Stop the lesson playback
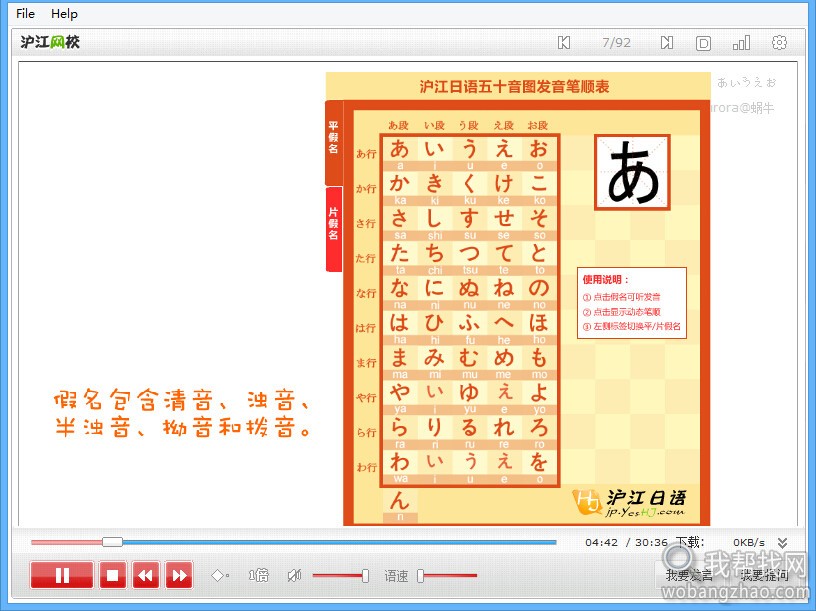Screen dimensions: 816x611 112,575
